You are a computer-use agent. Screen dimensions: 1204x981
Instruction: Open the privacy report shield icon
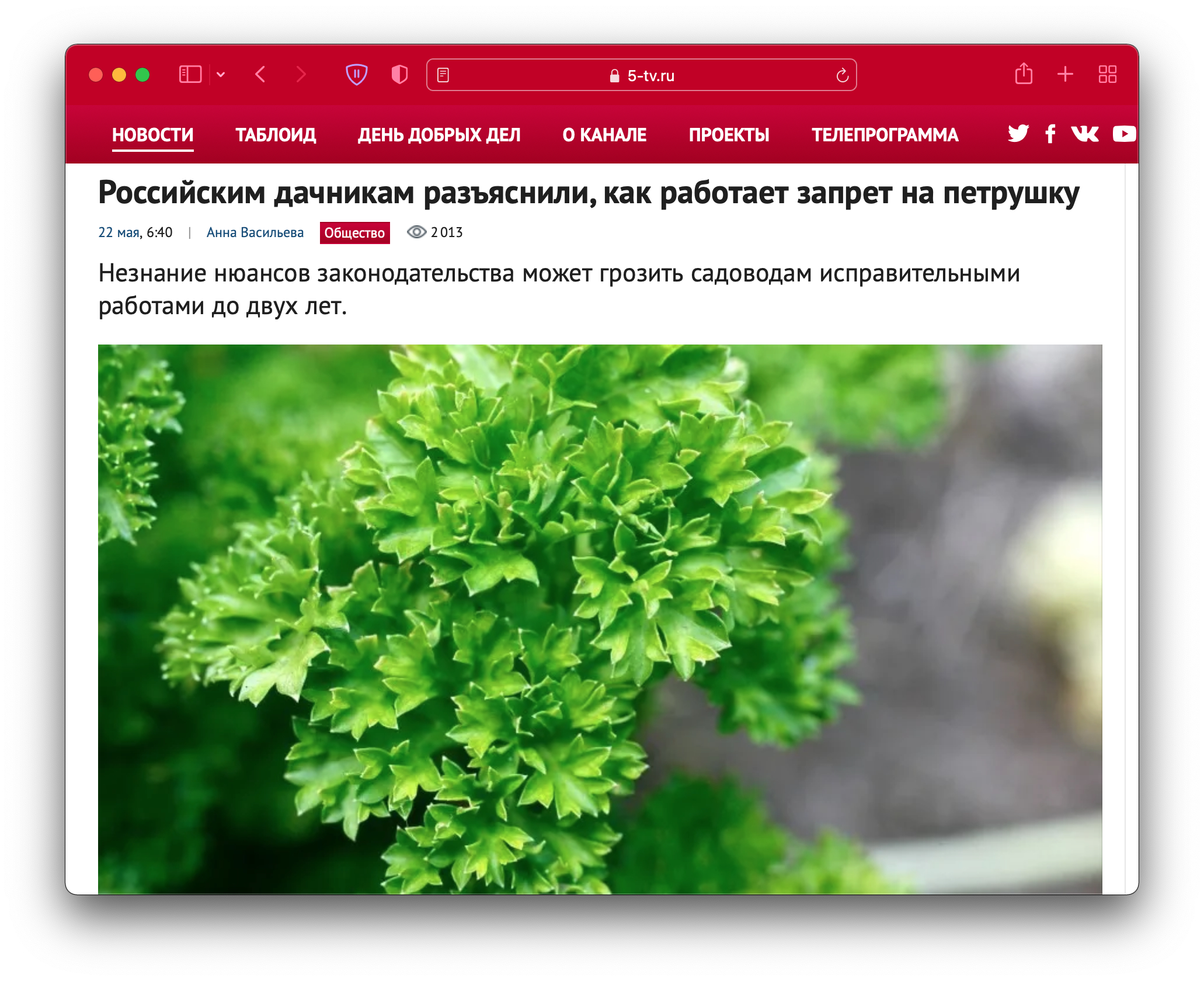point(399,75)
